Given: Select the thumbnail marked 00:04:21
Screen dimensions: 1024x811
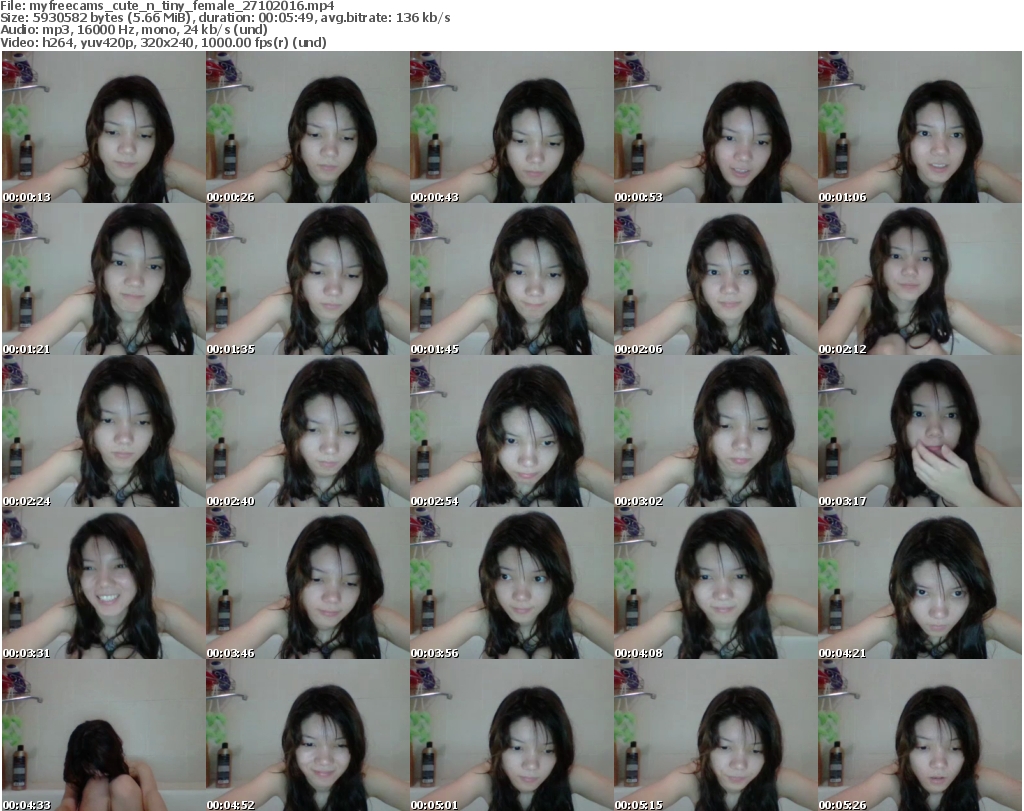Looking at the screenshot, I should point(920,584).
